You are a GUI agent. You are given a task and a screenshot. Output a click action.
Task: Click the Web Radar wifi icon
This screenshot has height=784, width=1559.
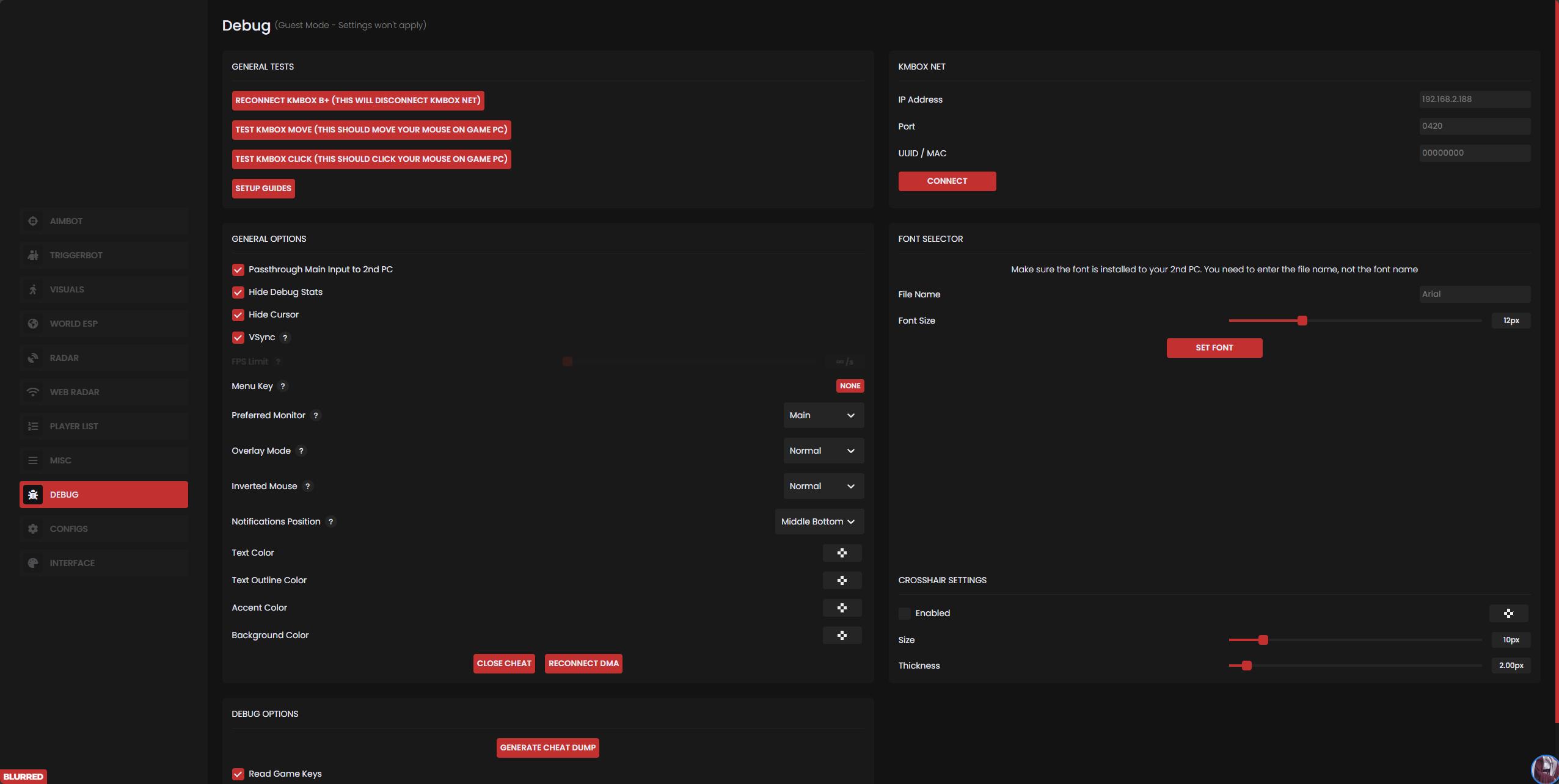[33, 392]
